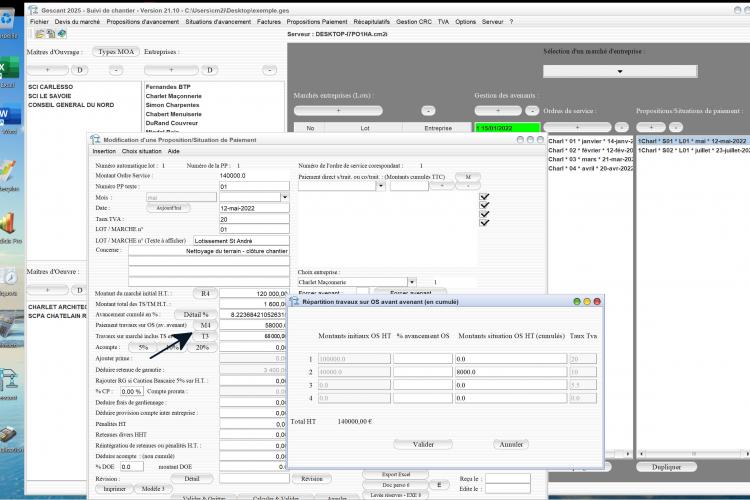This screenshot has height=500, width=750.
Task: Open the Recycle Bin desktop icon
Action: click(x=7, y=20)
